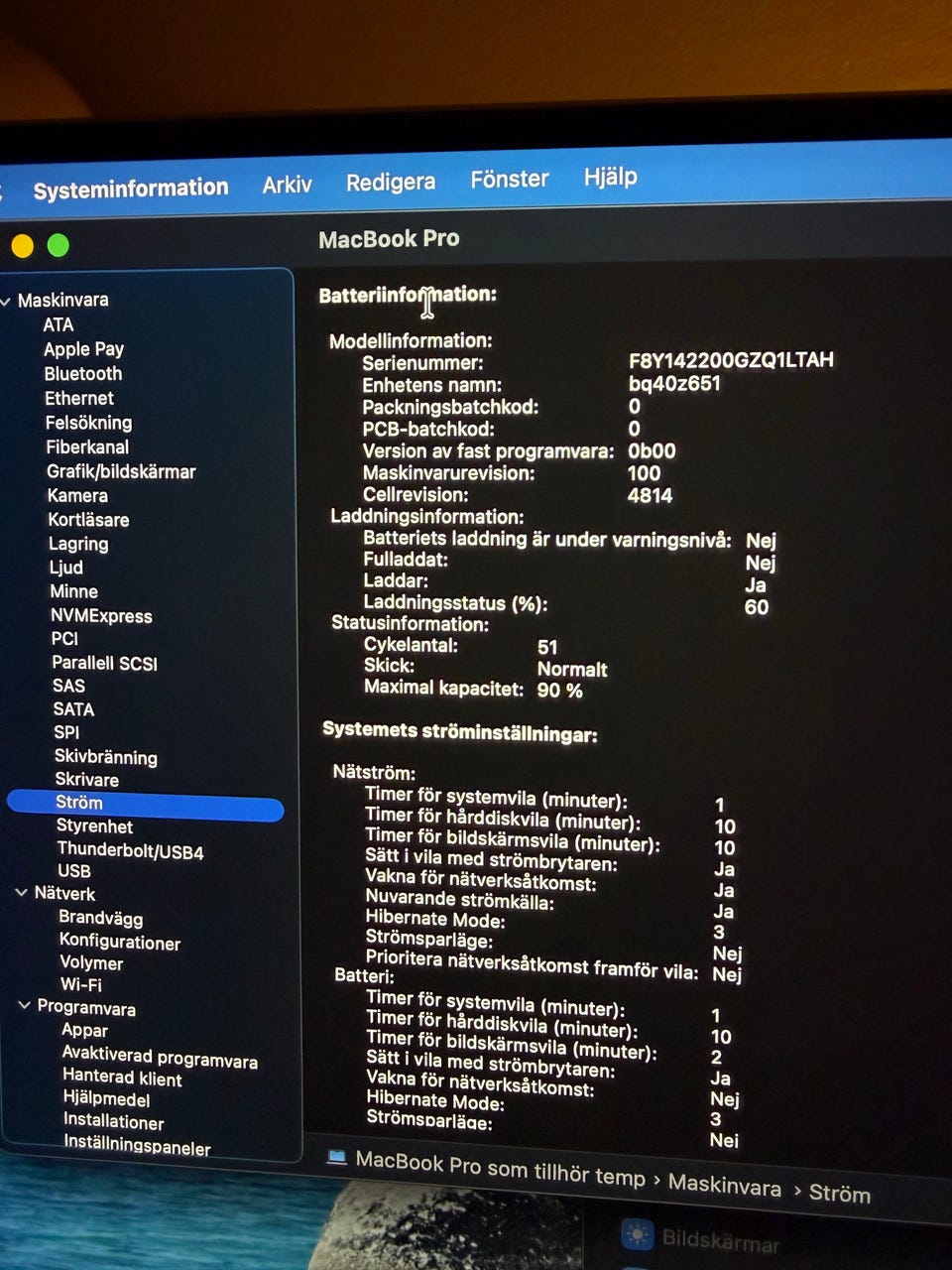This screenshot has width=952, height=1270.
Task: Collapse the Programvara section
Action: point(25,1006)
